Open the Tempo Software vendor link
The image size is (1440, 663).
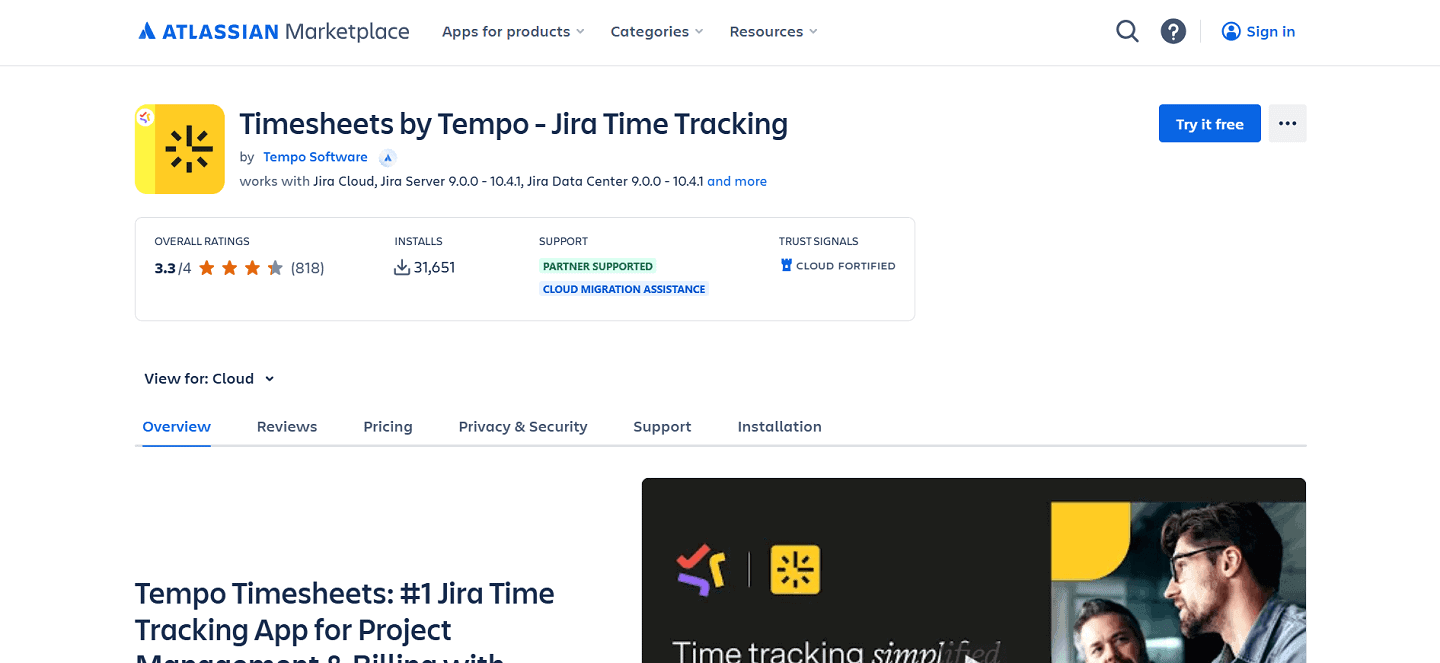[315, 157]
